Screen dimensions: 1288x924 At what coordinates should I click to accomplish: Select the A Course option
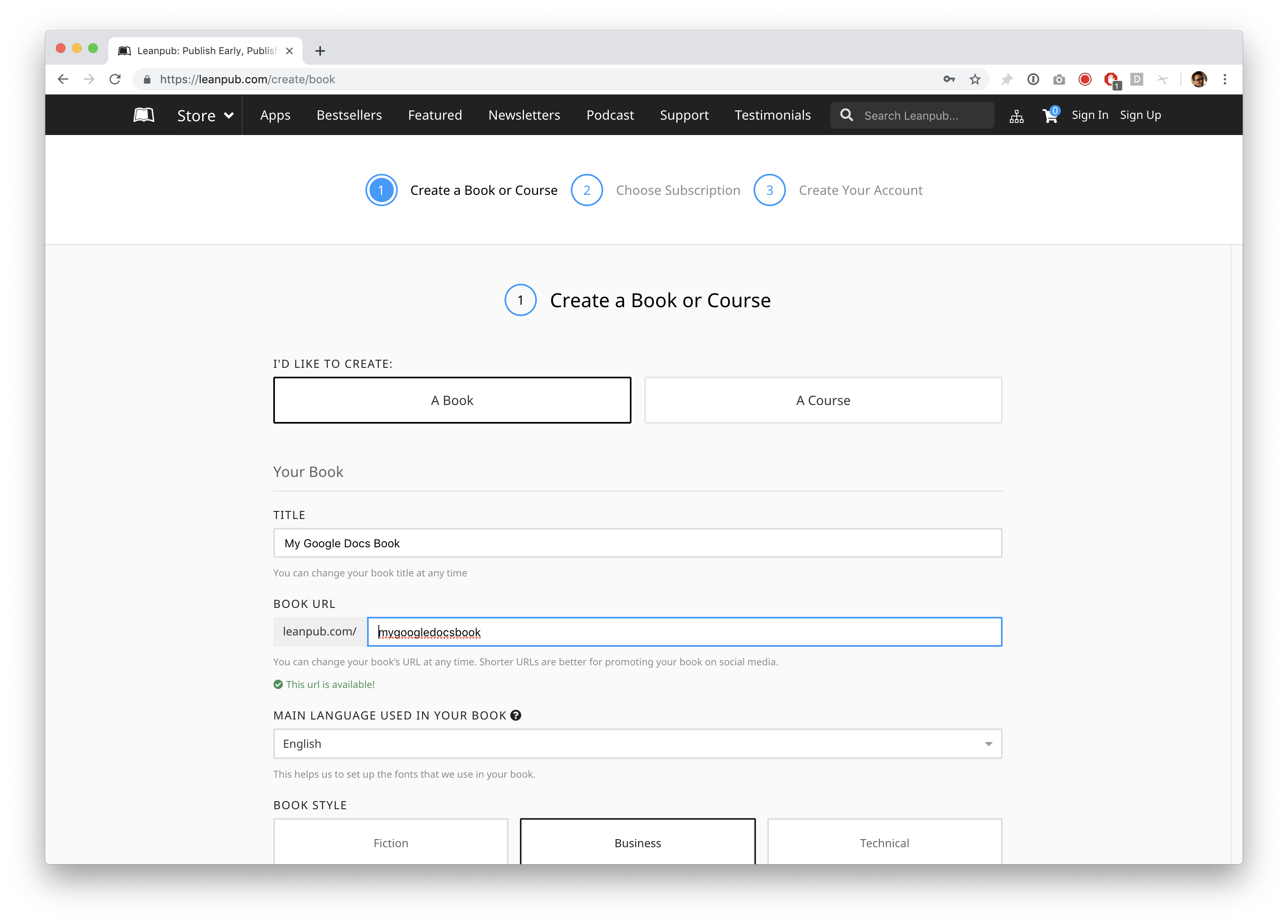(823, 401)
